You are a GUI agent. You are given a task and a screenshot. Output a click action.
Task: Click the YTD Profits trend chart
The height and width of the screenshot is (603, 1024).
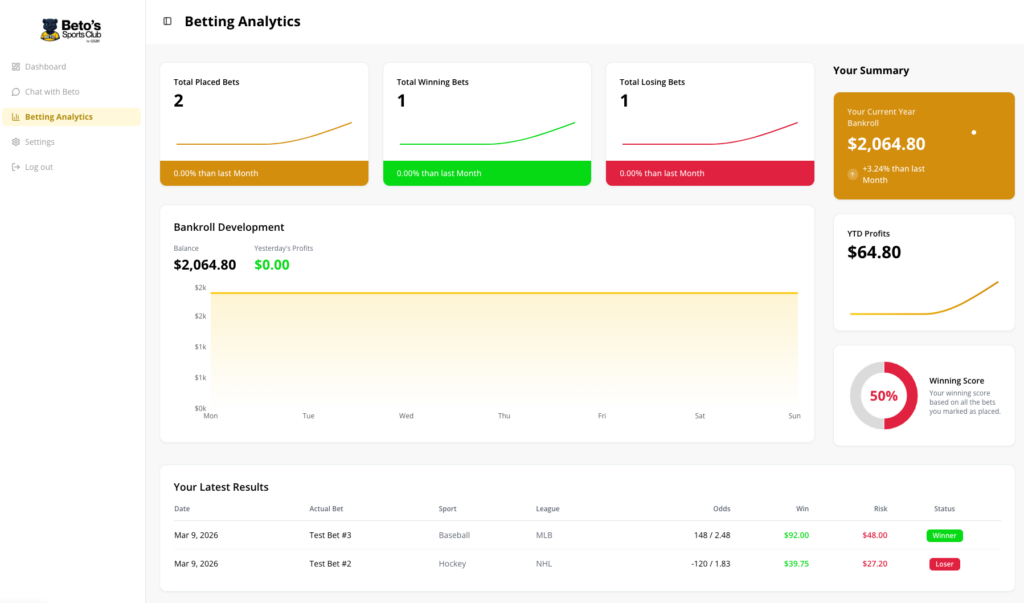pos(923,299)
